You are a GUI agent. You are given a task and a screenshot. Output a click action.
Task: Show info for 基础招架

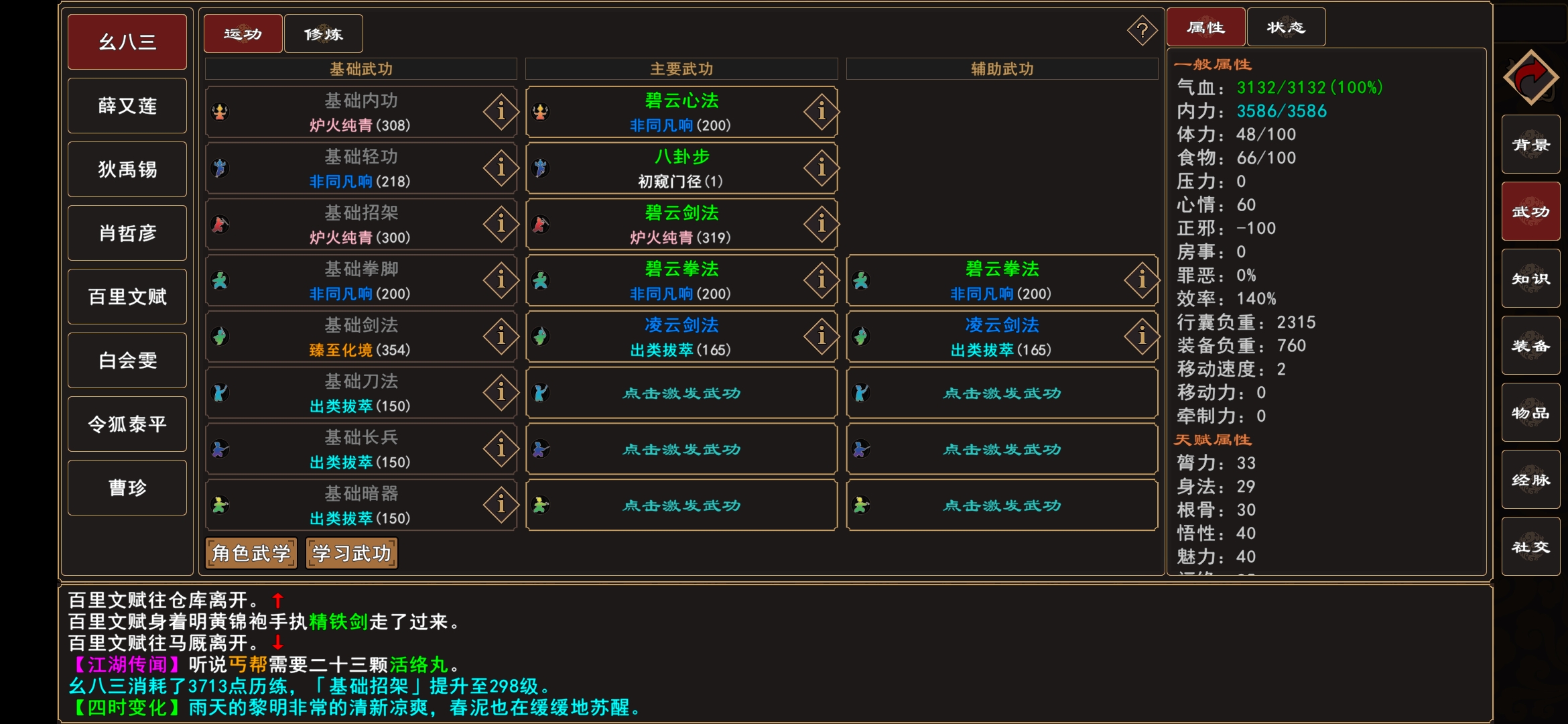pos(500,224)
